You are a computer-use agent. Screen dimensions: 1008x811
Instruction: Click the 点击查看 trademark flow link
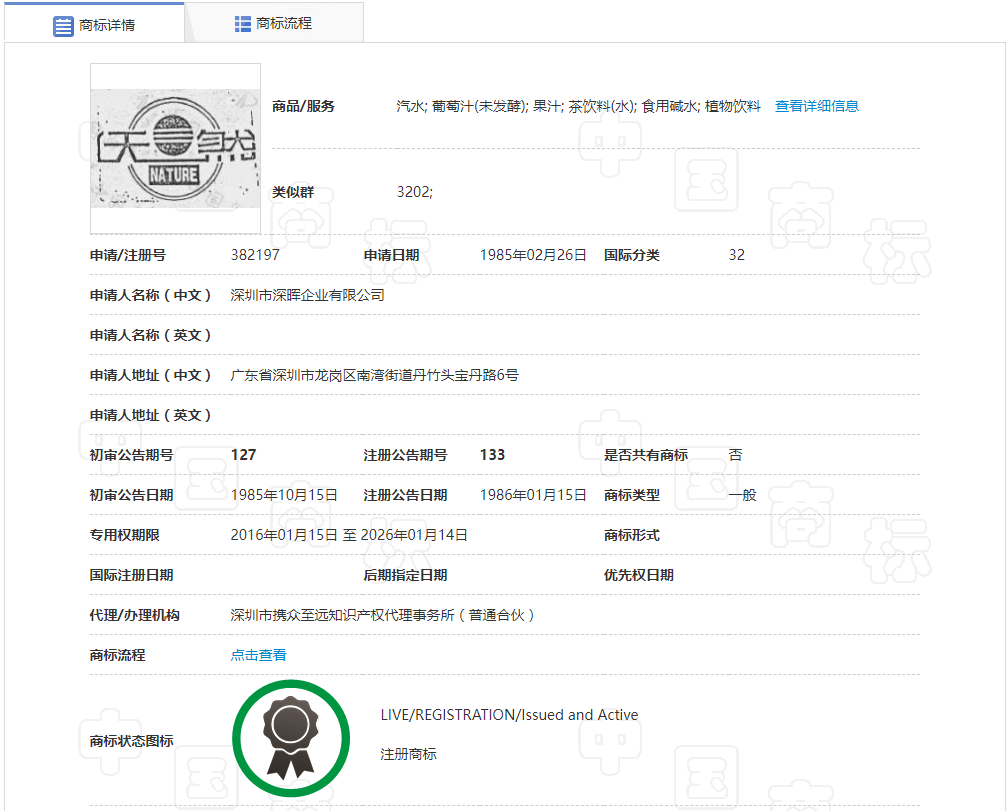(258, 655)
